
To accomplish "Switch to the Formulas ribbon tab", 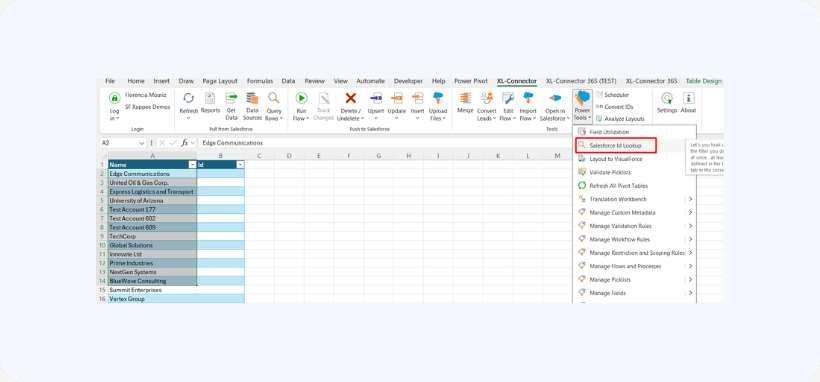I will (260, 81).
